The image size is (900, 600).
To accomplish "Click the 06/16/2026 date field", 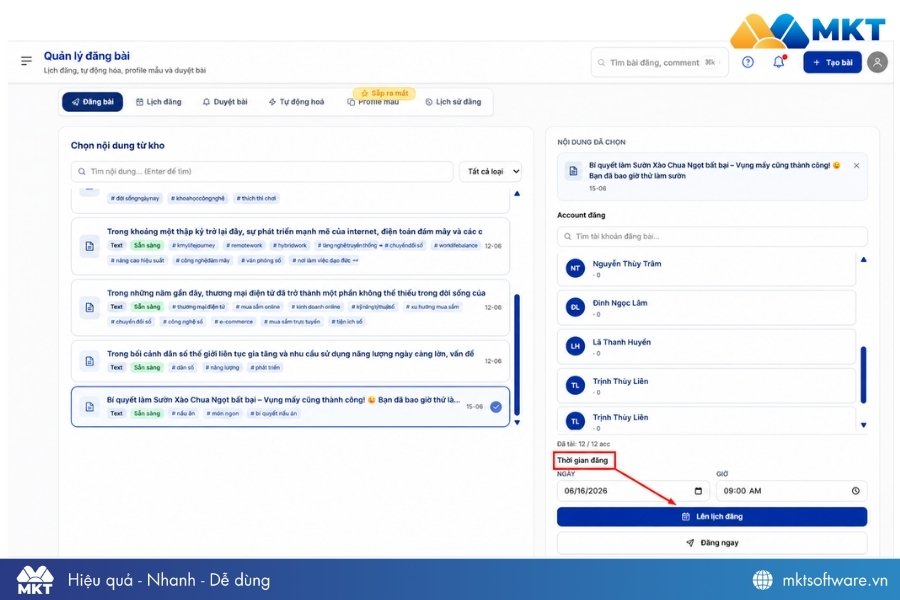I will click(633, 491).
